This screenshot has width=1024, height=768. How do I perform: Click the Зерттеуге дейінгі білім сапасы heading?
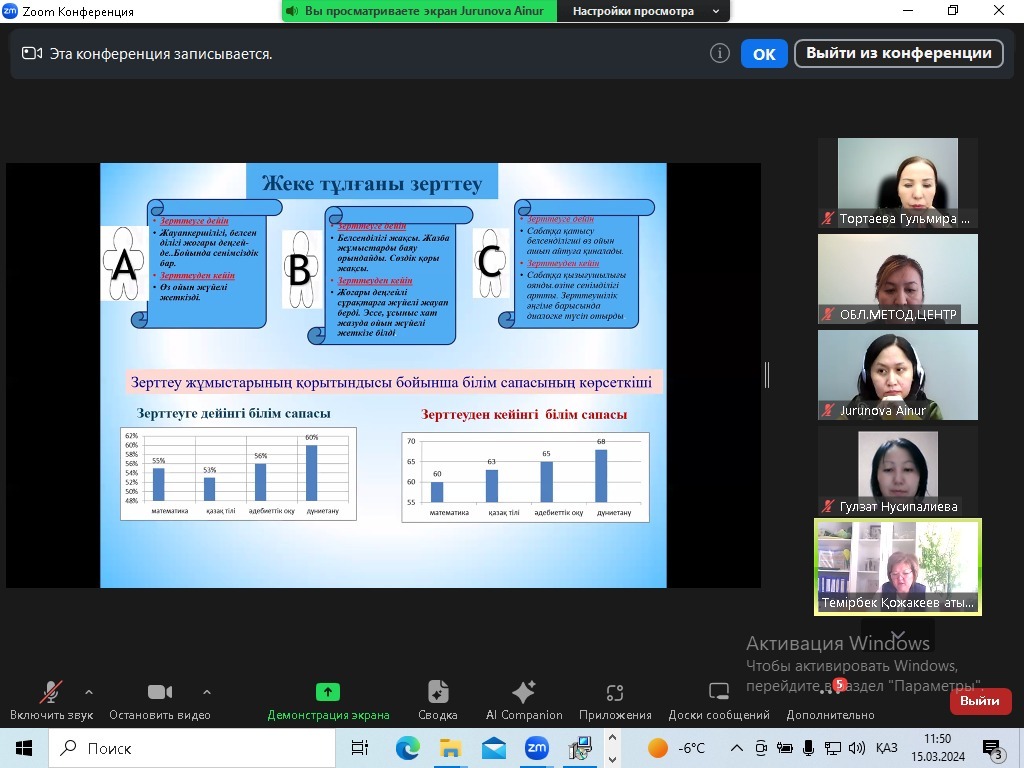click(x=233, y=413)
